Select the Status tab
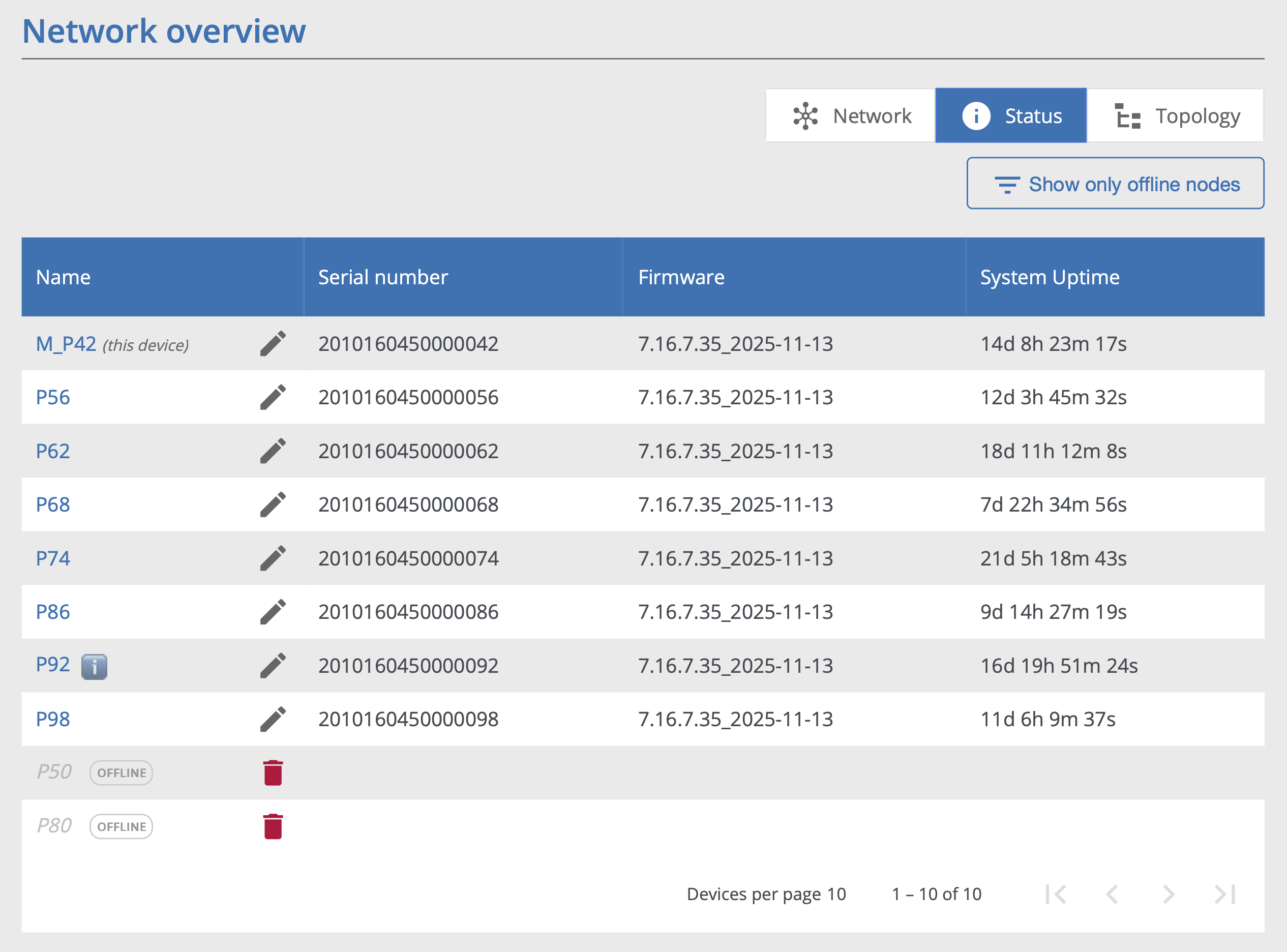This screenshot has width=1287, height=952. 1011,115
